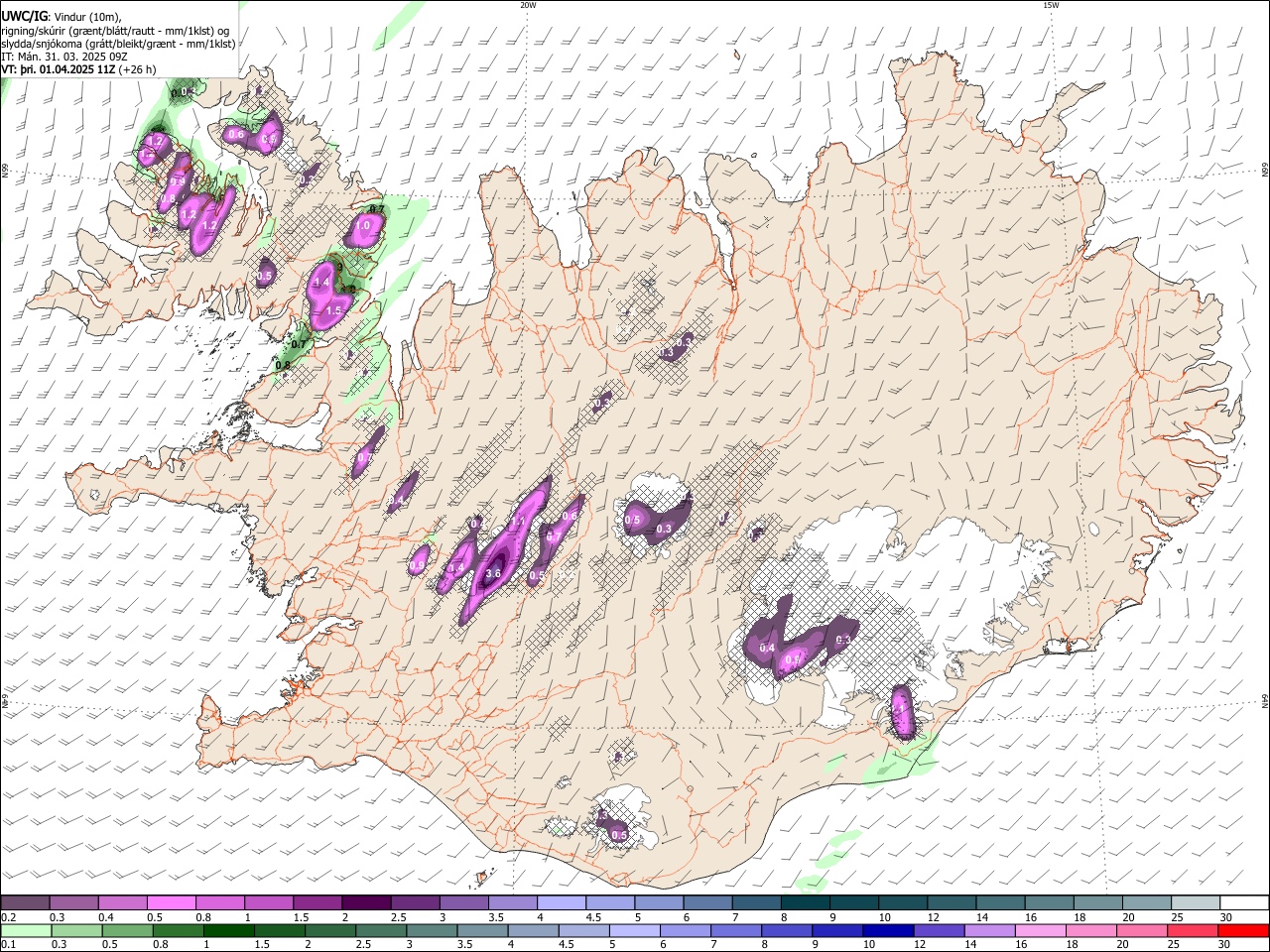Click white upper legend swatch after 30
The image size is (1270, 952).
[1243, 902]
